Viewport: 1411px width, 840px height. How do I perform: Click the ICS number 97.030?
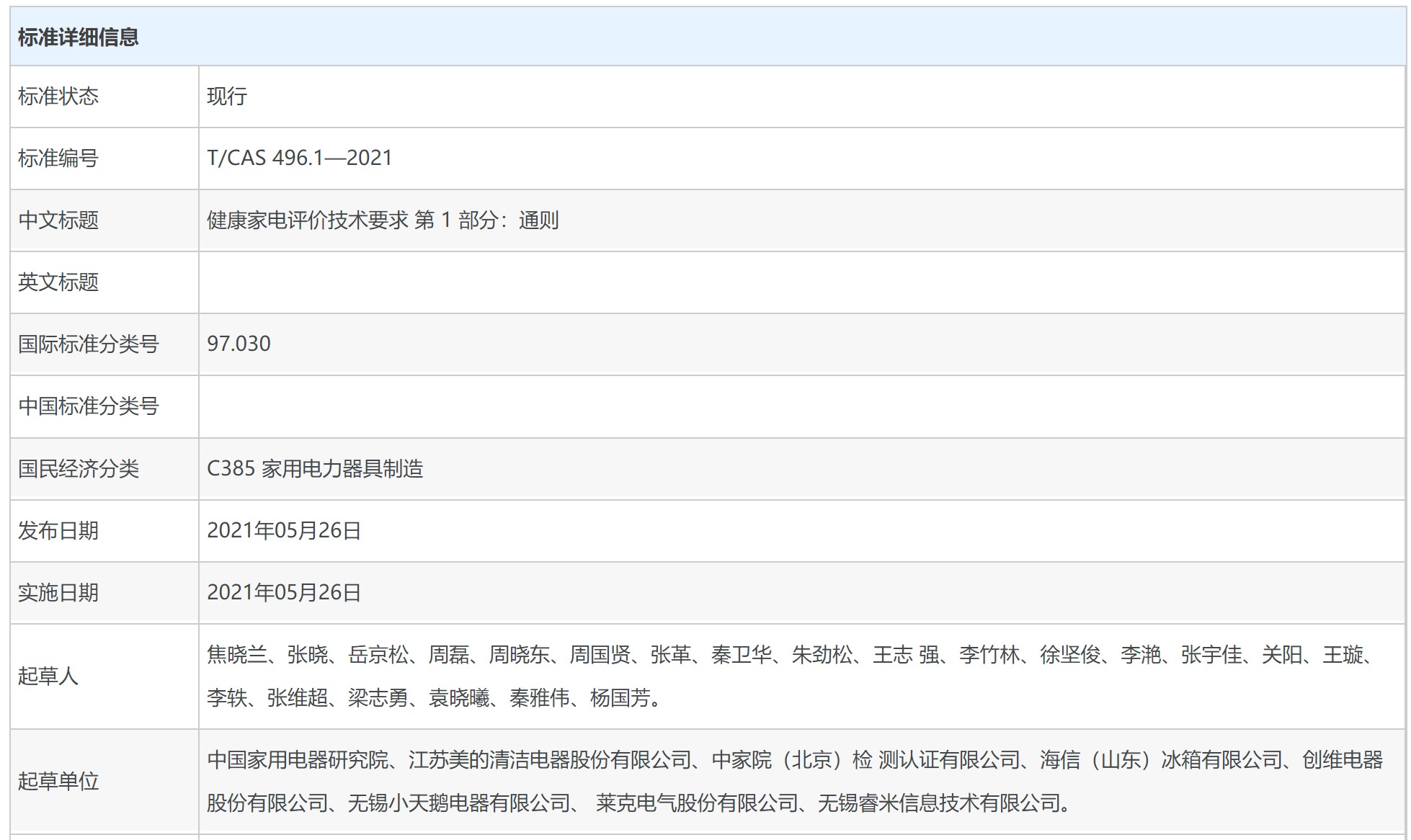tap(239, 344)
